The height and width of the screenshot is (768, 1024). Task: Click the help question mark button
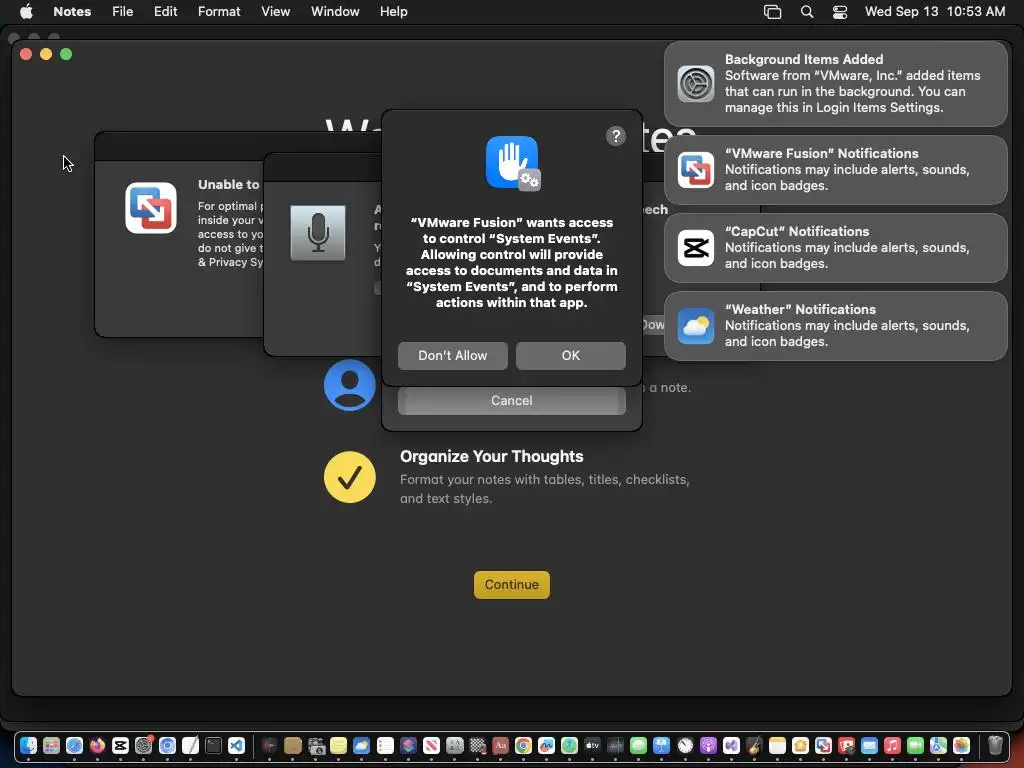tap(616, 136)
